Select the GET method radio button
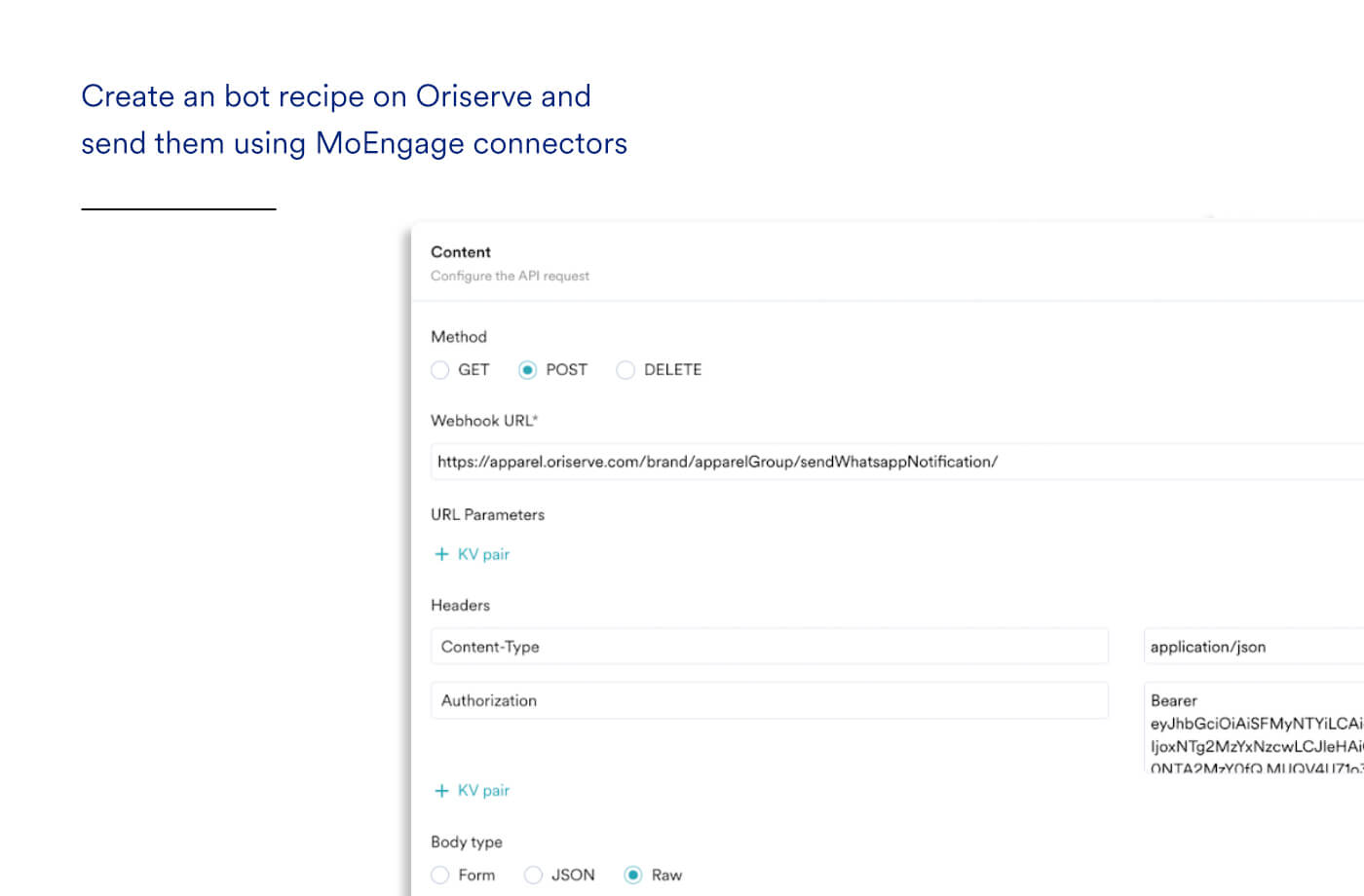 [440, 370]
